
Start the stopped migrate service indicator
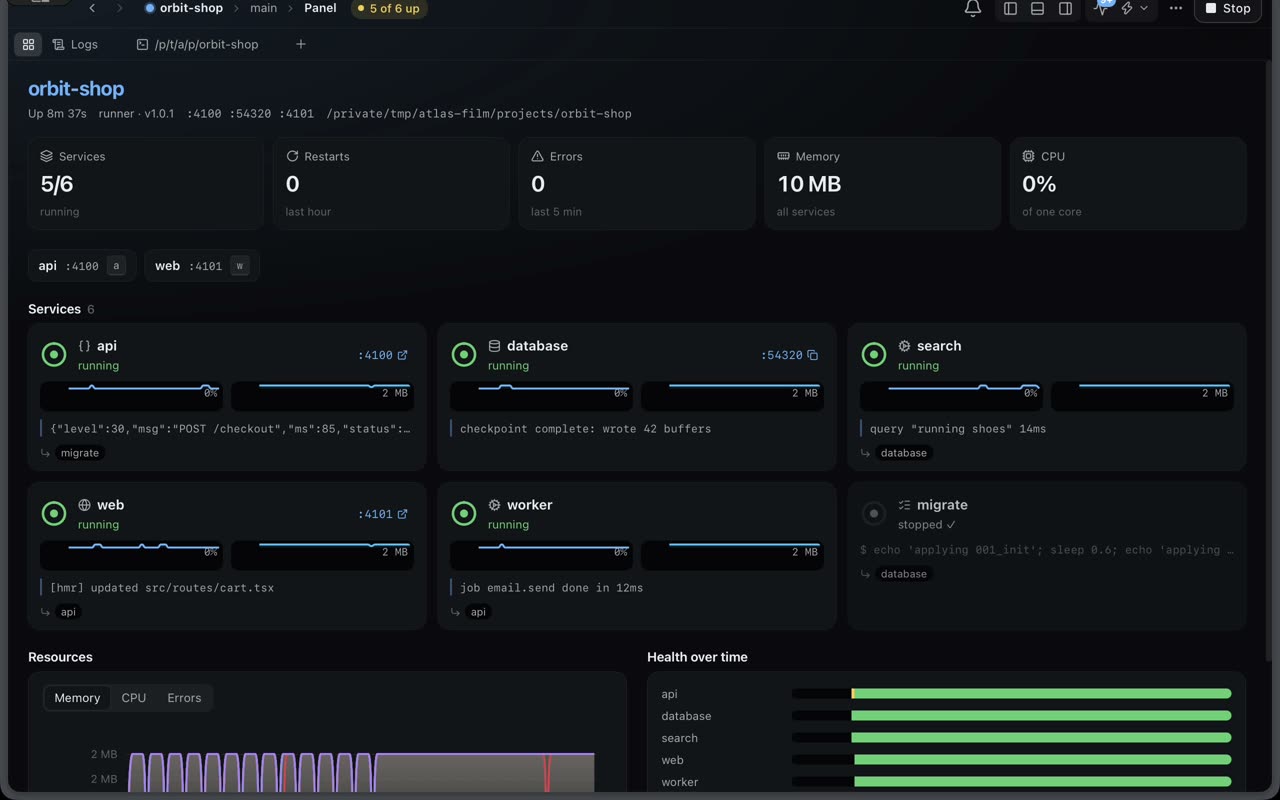point(874,514)
